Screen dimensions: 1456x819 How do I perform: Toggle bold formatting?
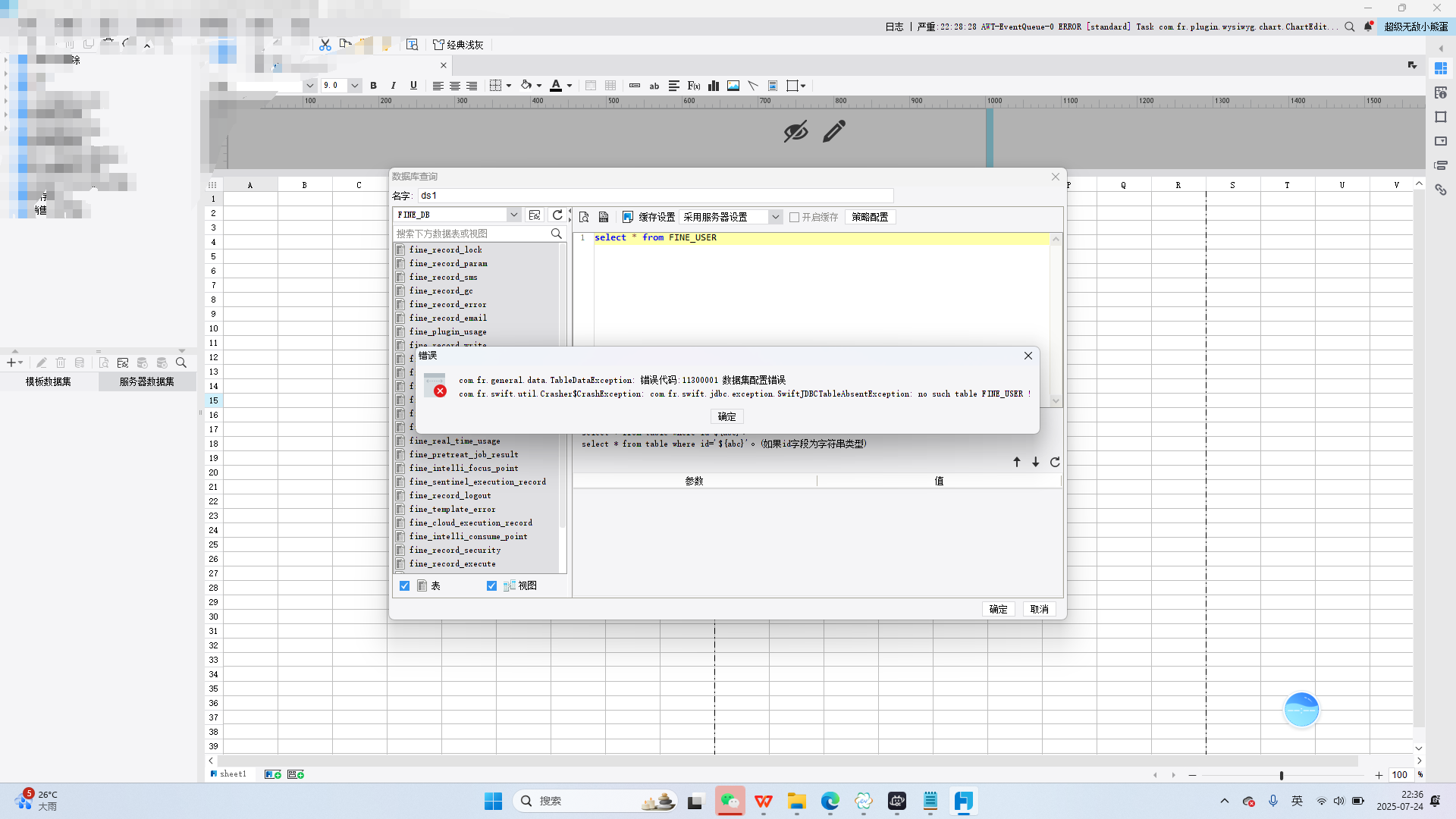click(x=373, y=86)
